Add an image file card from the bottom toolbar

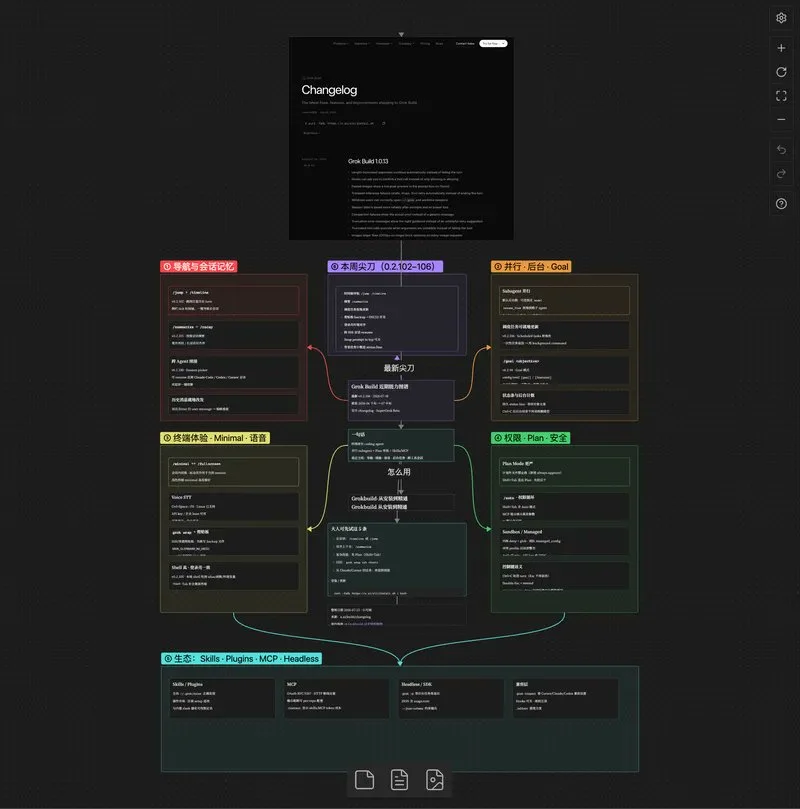[434, 780]
